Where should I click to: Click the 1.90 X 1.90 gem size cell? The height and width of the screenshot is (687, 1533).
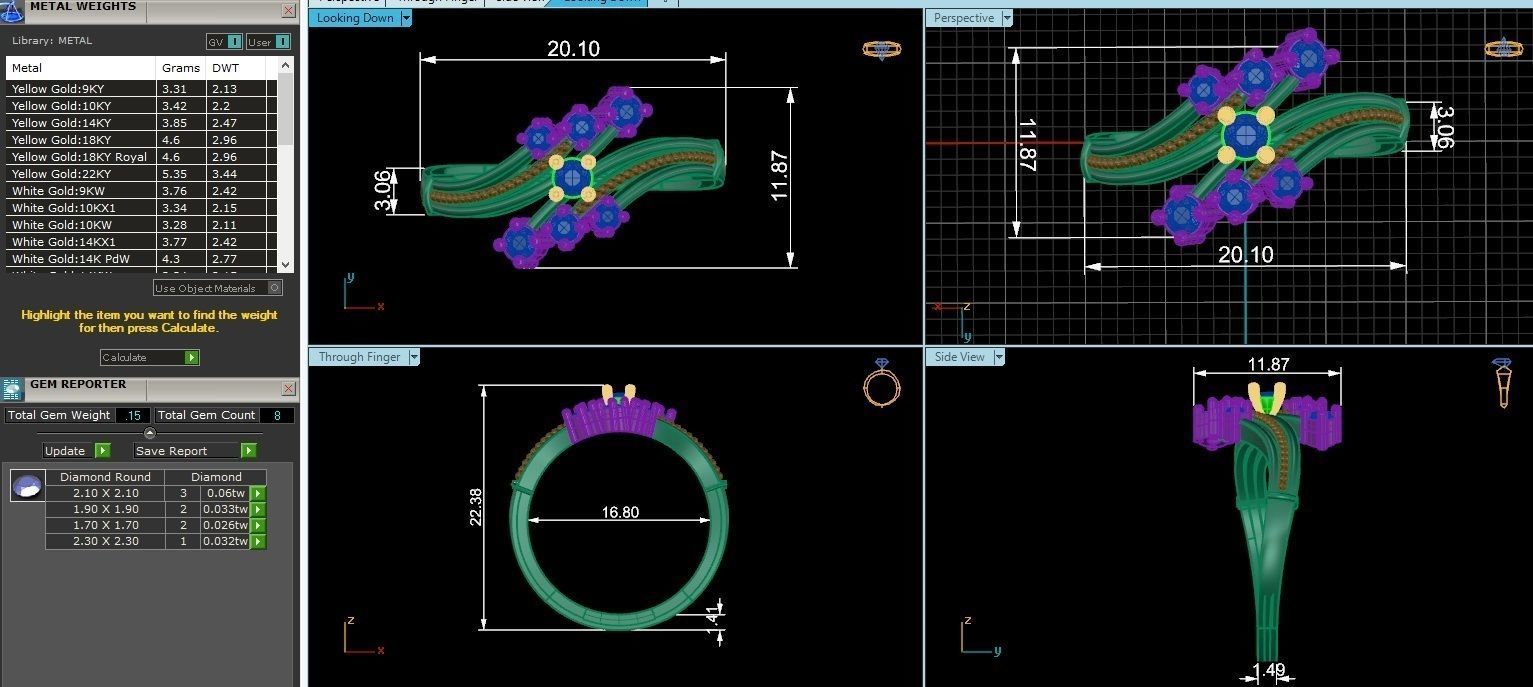[x=105, y=509]
